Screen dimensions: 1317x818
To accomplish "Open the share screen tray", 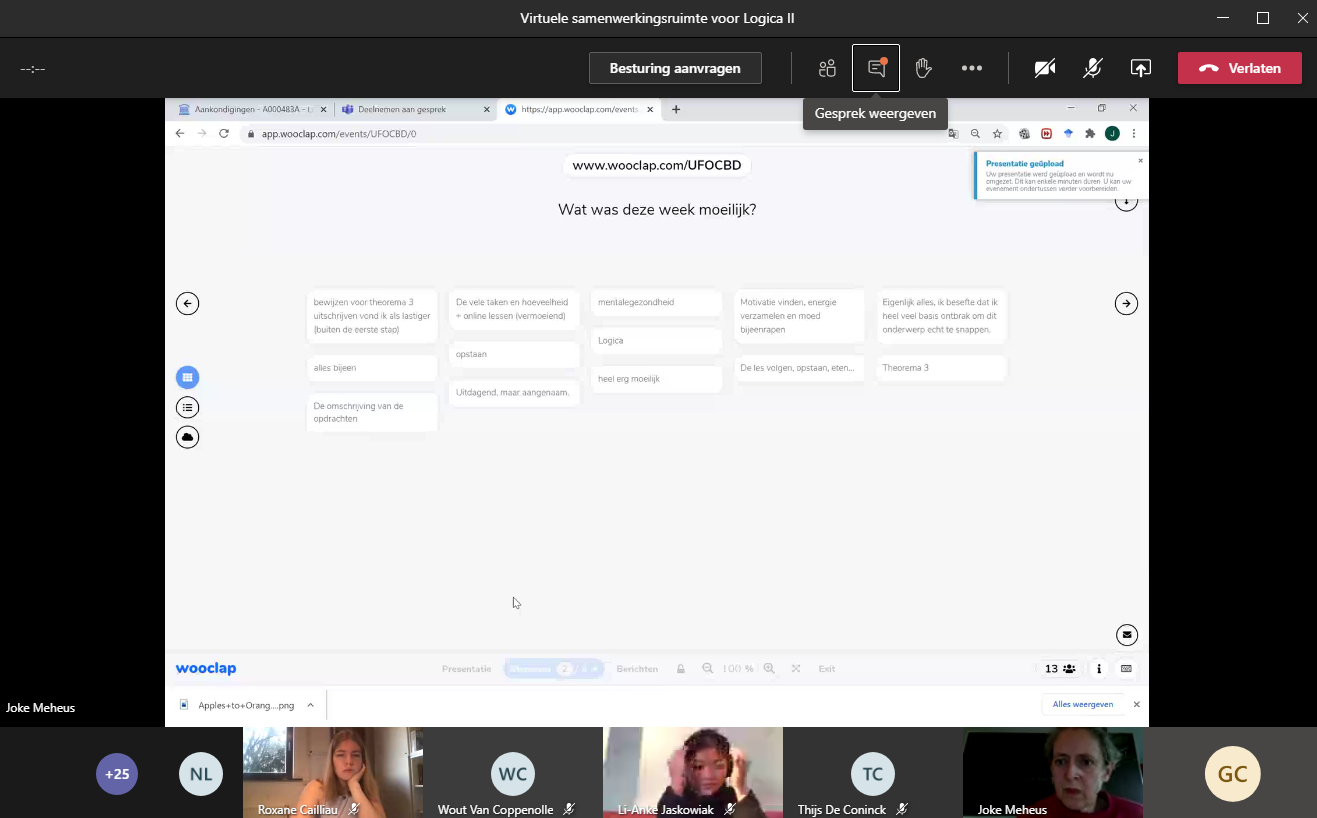I will [x=1140, y=68].
